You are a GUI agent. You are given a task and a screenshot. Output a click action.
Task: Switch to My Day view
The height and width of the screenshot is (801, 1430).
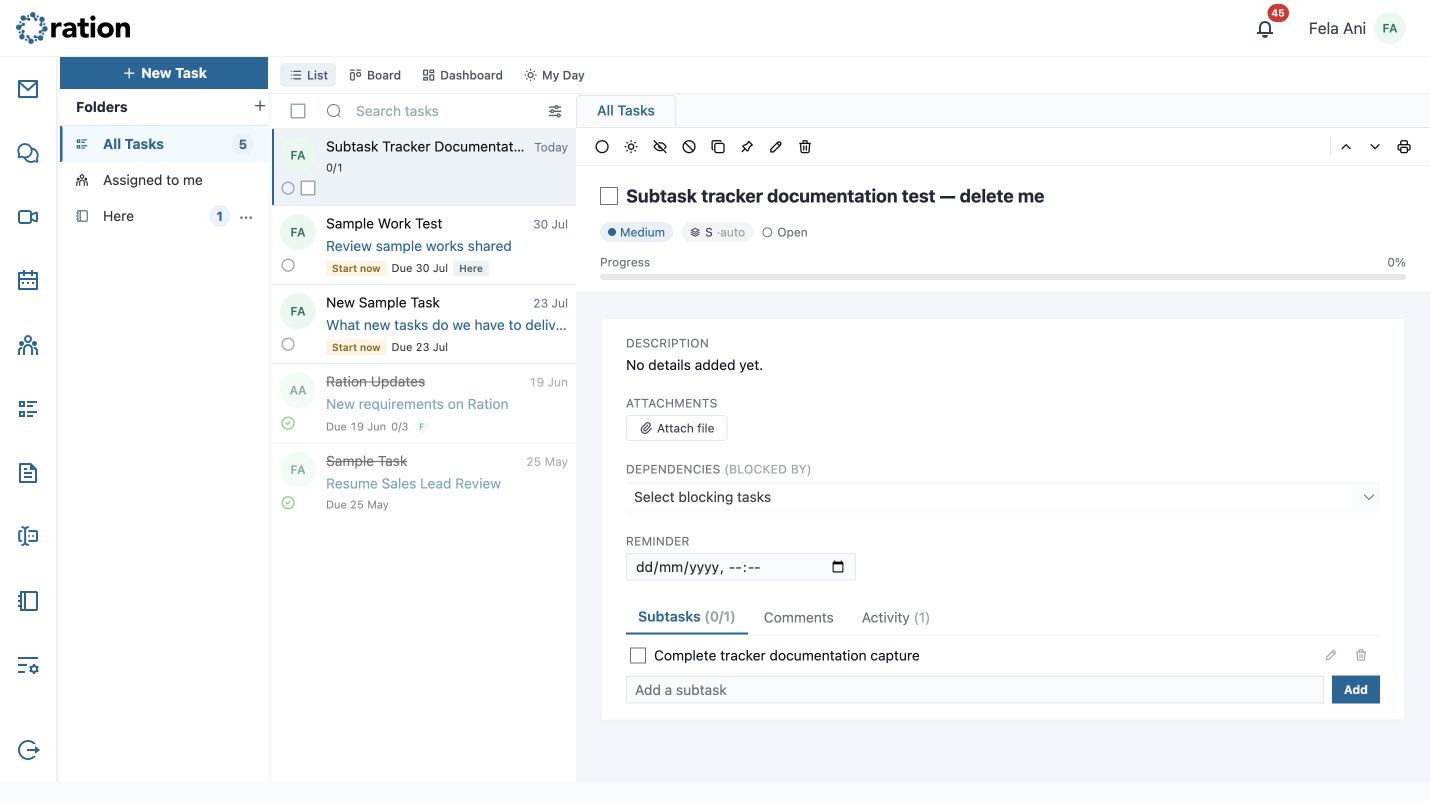[x=555, y=75]
